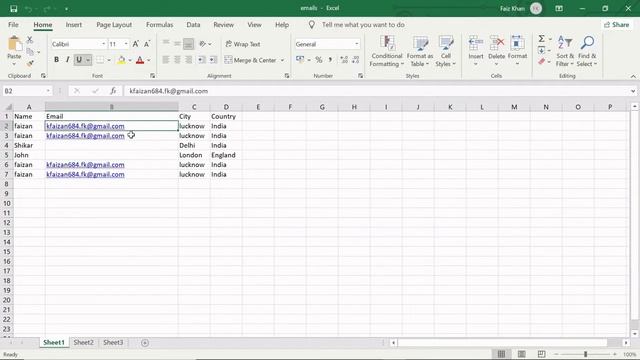Screen dimensions: 640x360
Task: Toggle Wrap Text on
Action: [x=243, y=44]
